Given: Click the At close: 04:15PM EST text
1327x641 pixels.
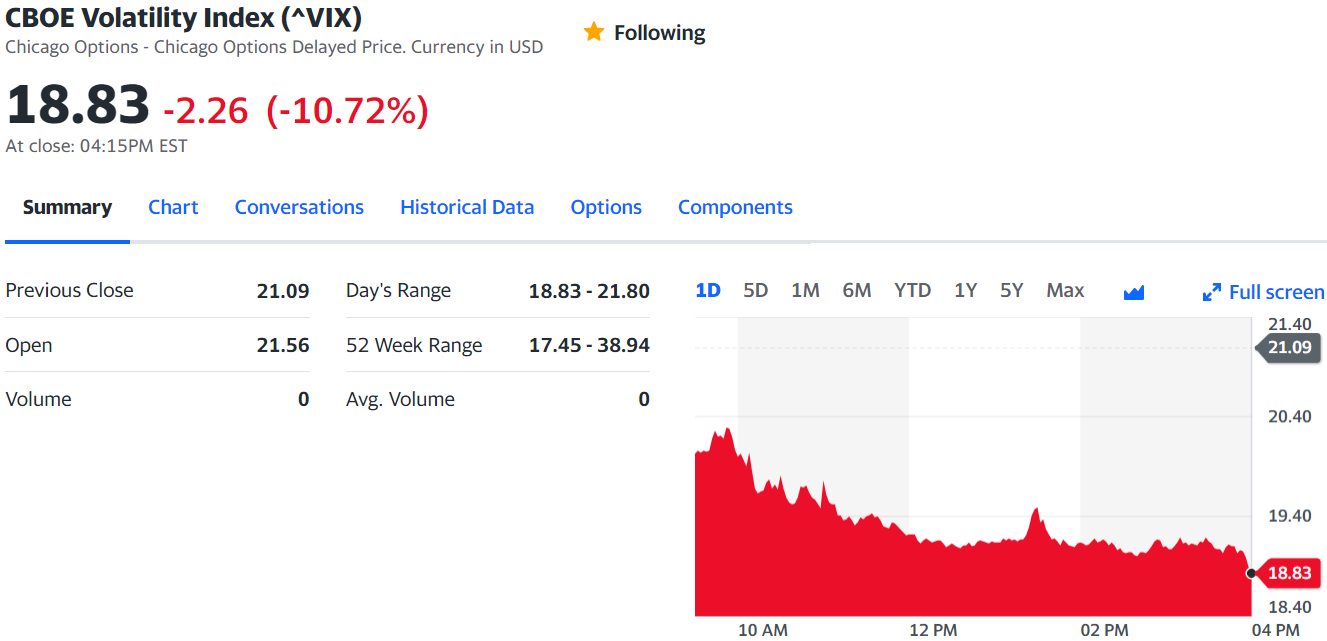Looking at the screenshot, I should 96,146.
